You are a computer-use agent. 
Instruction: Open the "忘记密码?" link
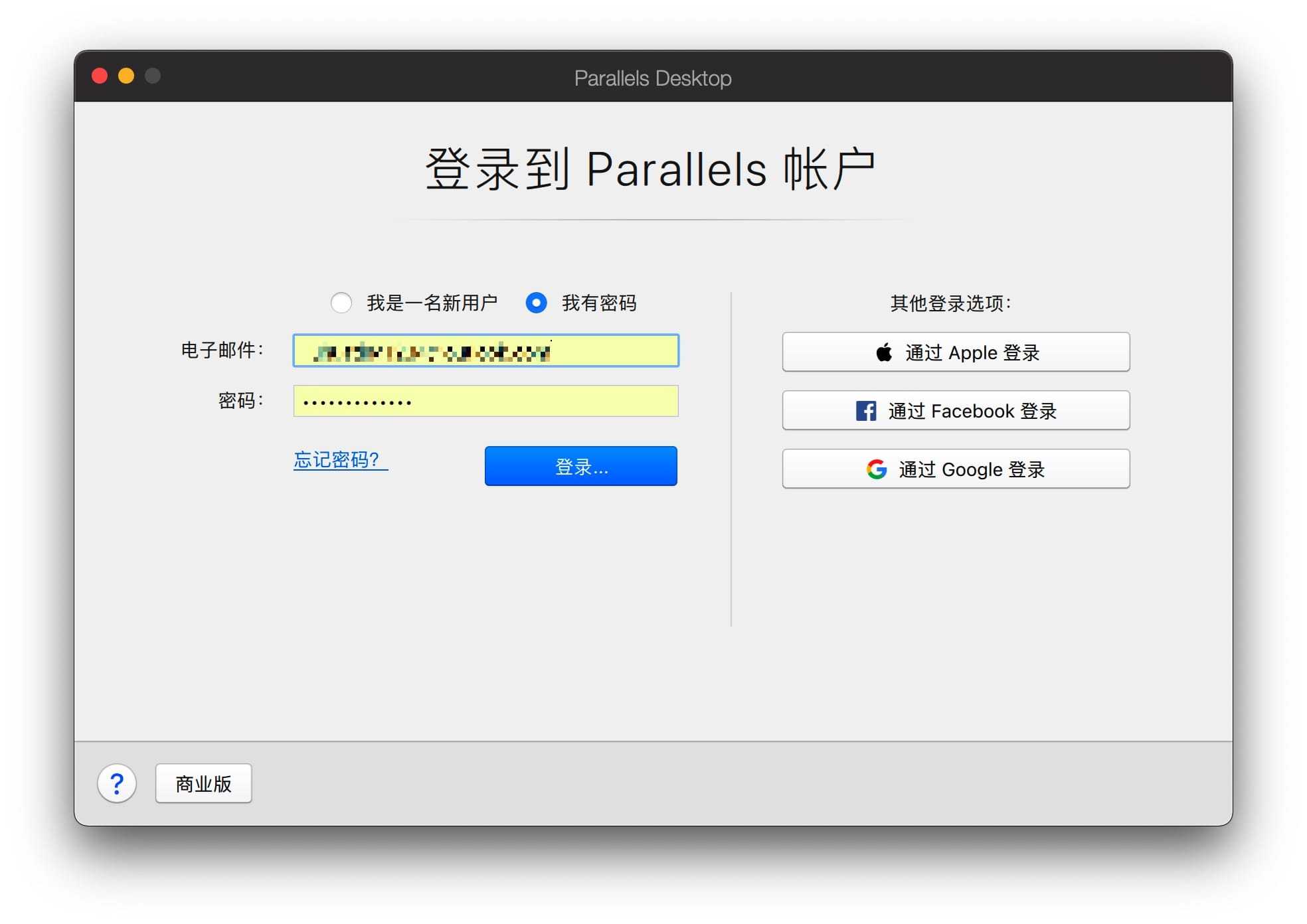tap(340, 459)
